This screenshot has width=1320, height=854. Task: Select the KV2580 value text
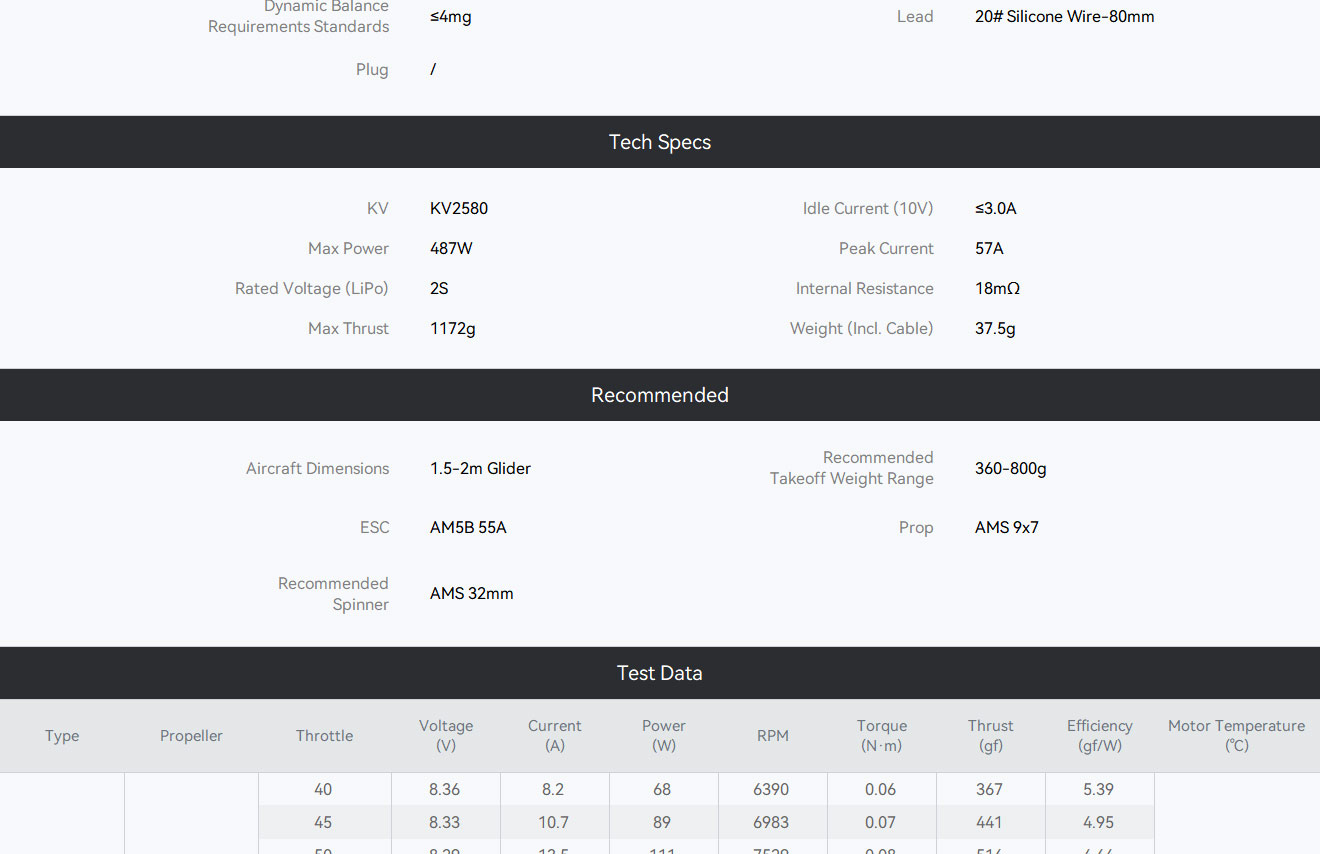point(459,208)
